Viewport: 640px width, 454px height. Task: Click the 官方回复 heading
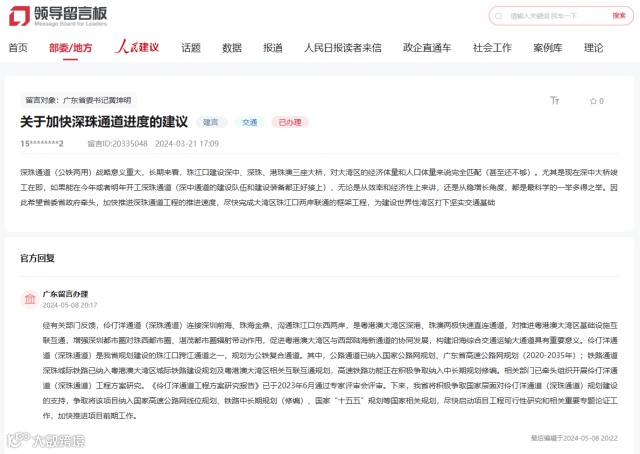(38, 258)
